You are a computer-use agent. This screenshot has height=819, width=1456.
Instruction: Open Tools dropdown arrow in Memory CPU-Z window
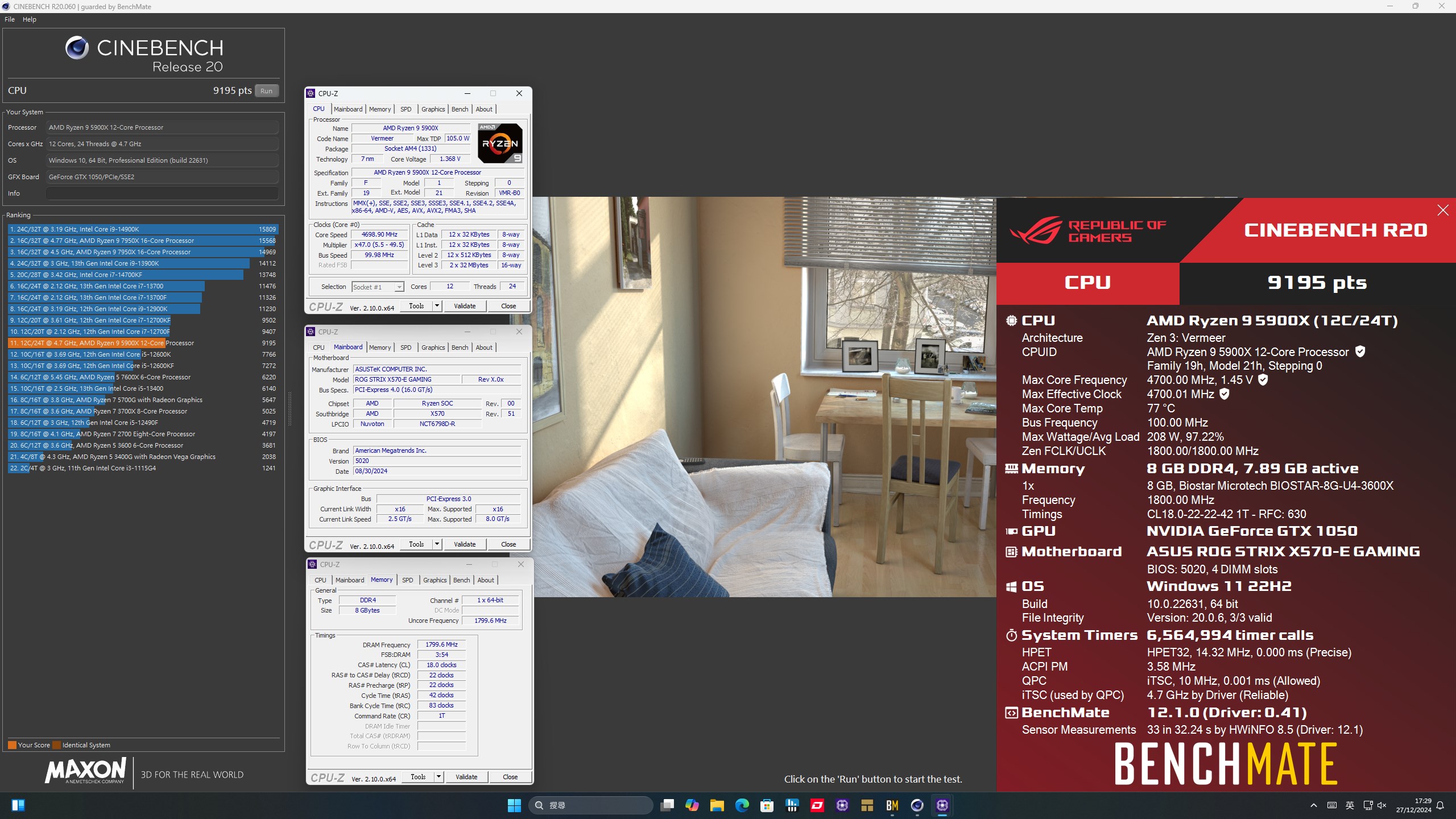(439, 777)
